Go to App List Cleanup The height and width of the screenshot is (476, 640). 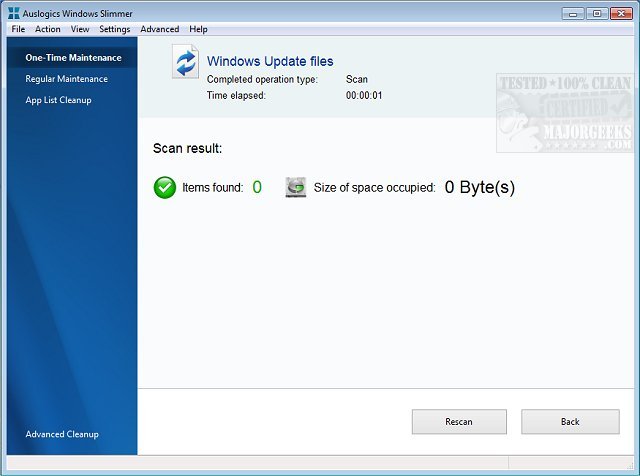[x=58, y=100]
